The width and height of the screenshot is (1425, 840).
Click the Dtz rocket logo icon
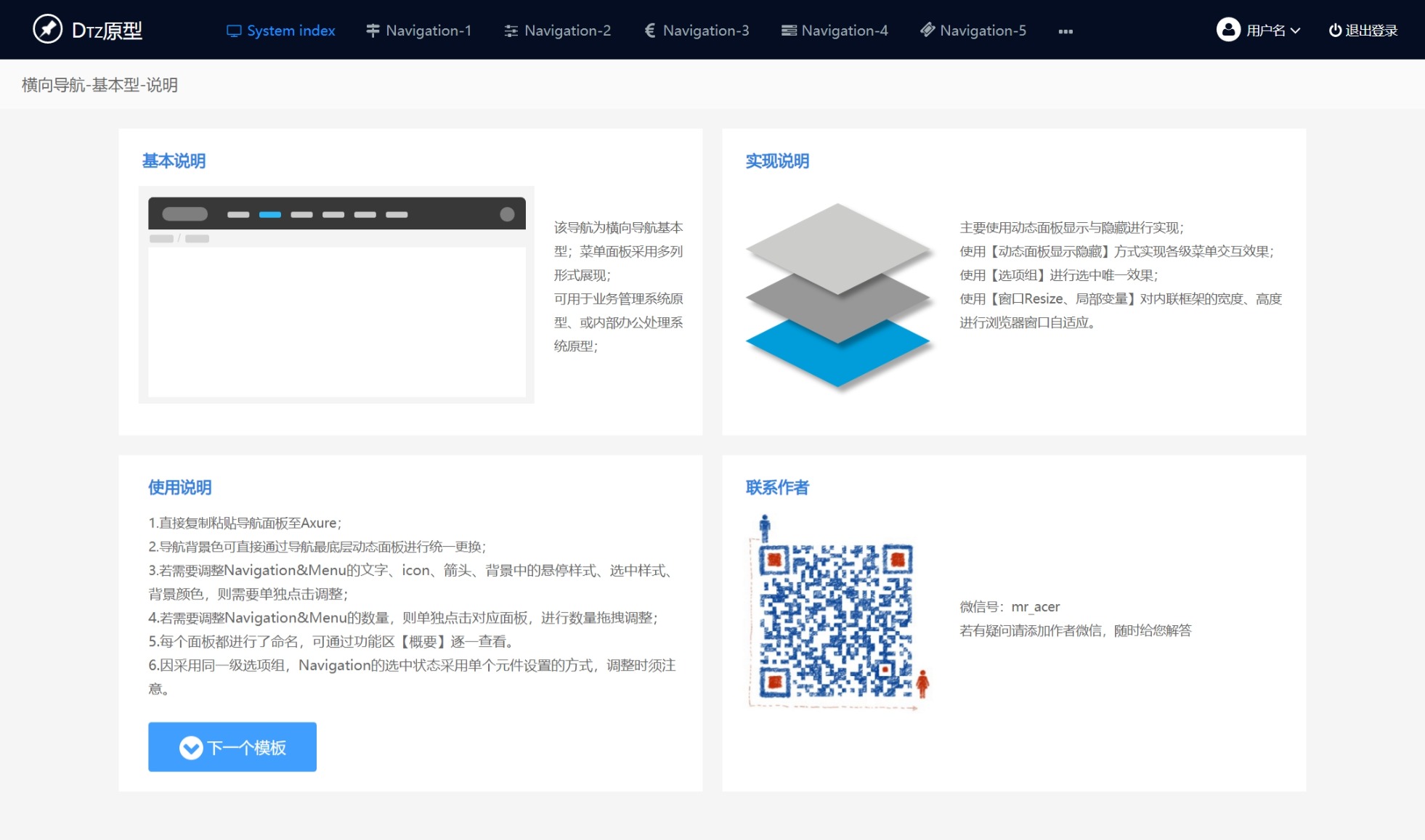point(48,30)
